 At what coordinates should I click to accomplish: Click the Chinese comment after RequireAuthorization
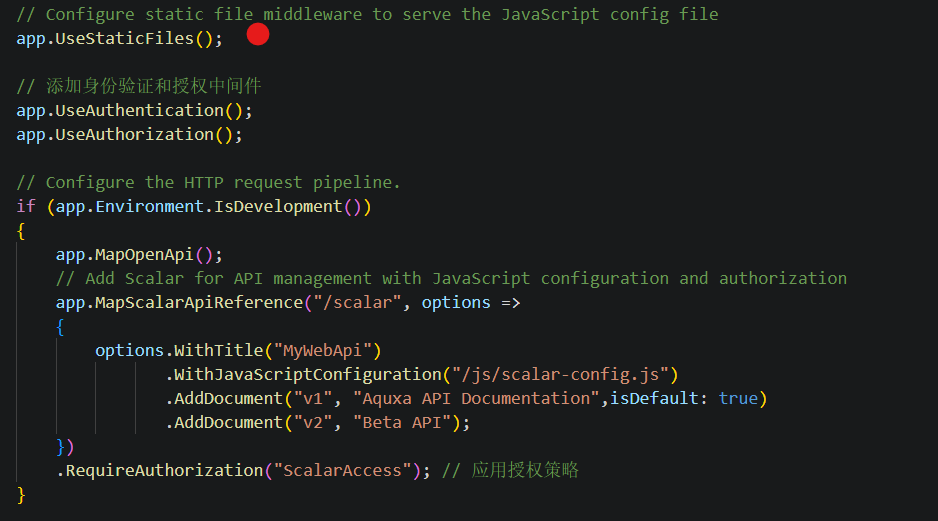coord(510,471)
